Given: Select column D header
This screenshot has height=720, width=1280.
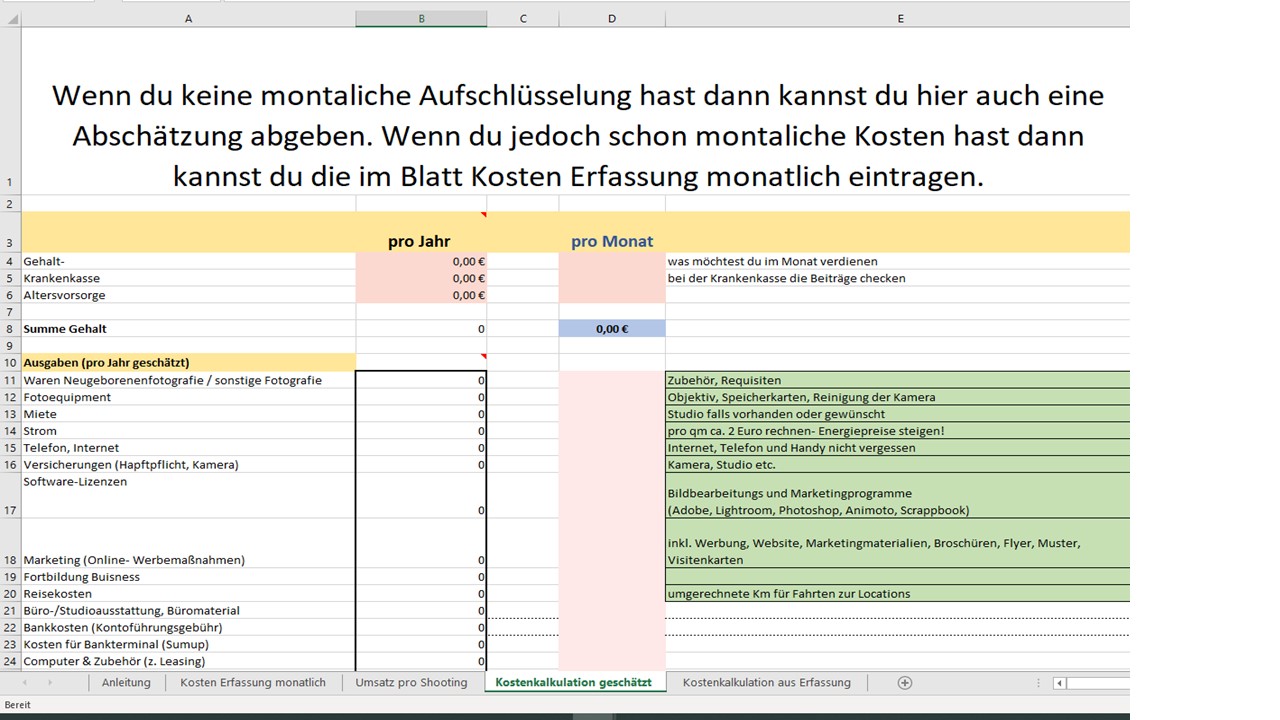Looking at the screenshot, I should [x=611, y=19].
